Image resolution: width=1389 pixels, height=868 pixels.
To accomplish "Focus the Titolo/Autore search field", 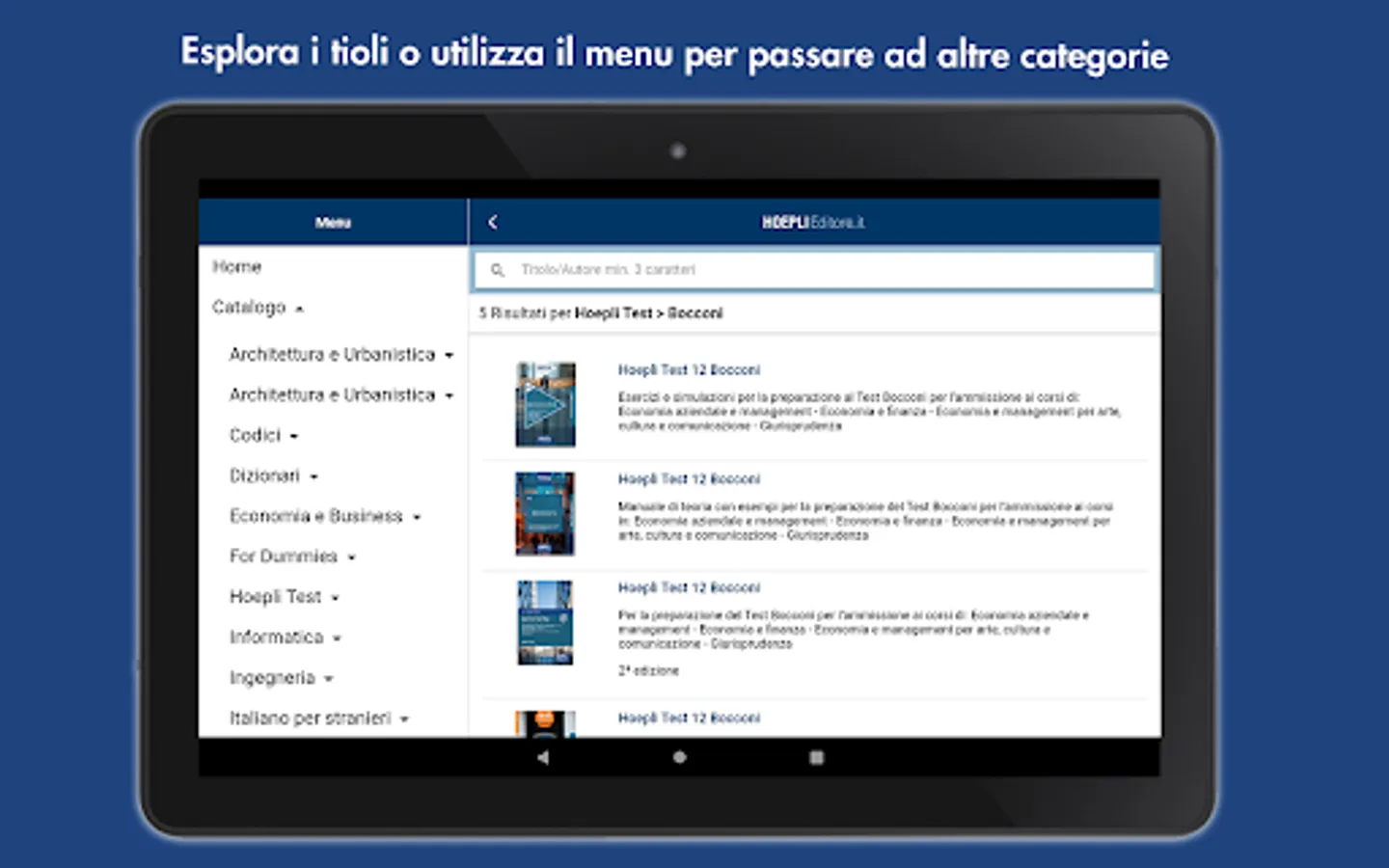I will tap(814, 270).
